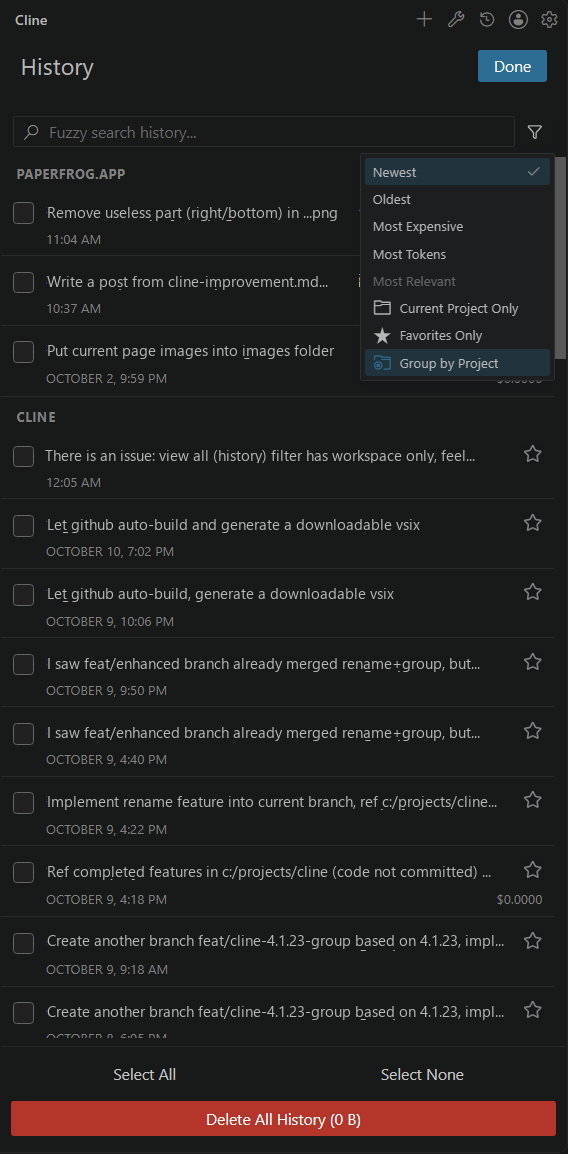Select checkbox for "Let github auto-build, generate"
Image resolution: width=568 pixels, height=1154 pixels.
(x=24, y=595)
